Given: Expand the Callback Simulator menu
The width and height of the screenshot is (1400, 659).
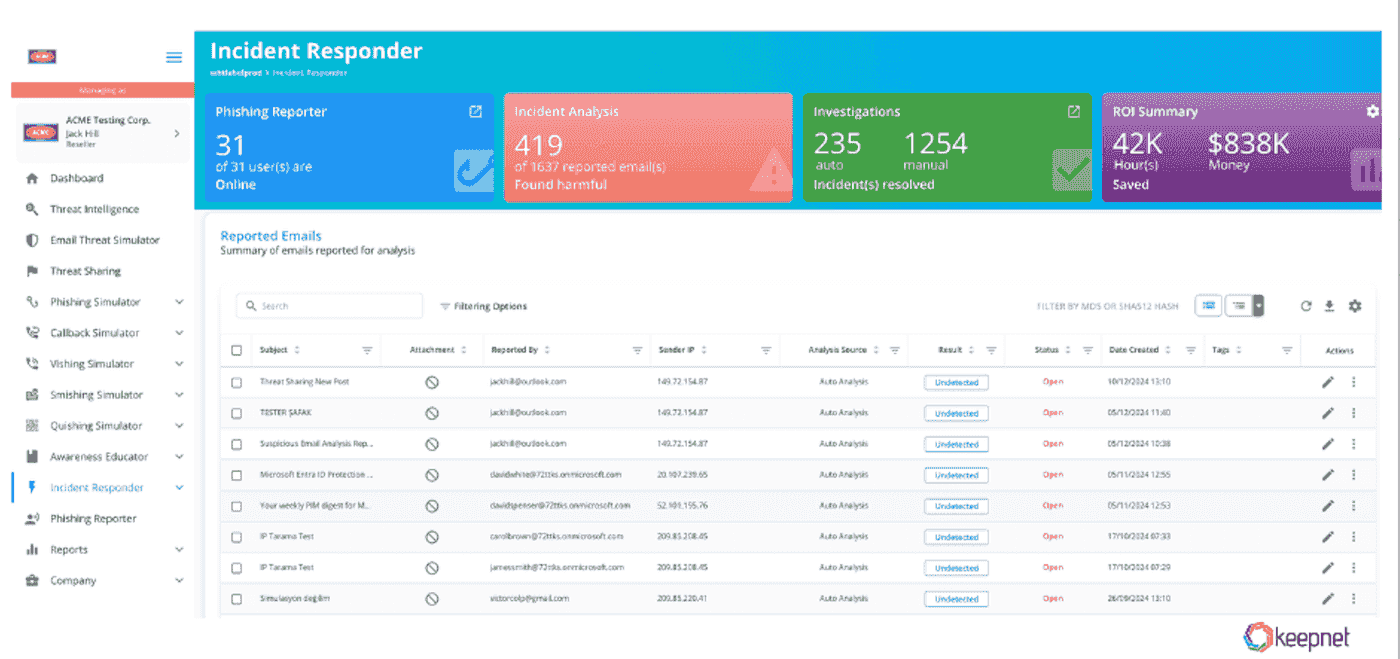Looking at the screenshot, I should pos(179,333).
